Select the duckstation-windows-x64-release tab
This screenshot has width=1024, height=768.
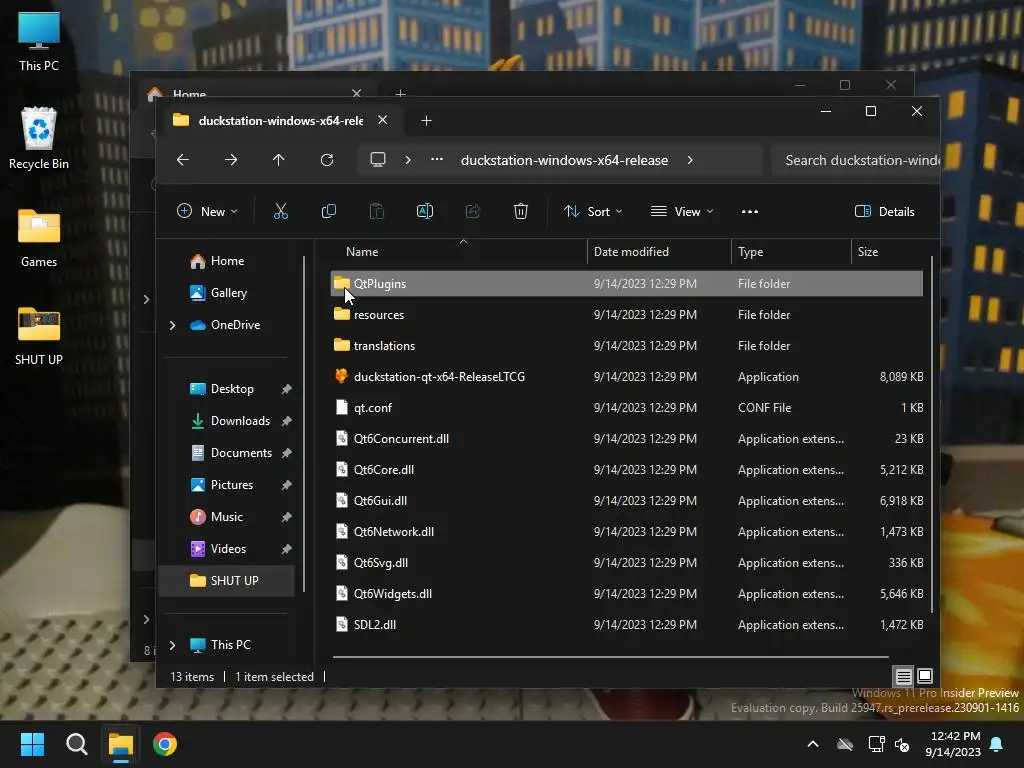[x=280, y=121]
